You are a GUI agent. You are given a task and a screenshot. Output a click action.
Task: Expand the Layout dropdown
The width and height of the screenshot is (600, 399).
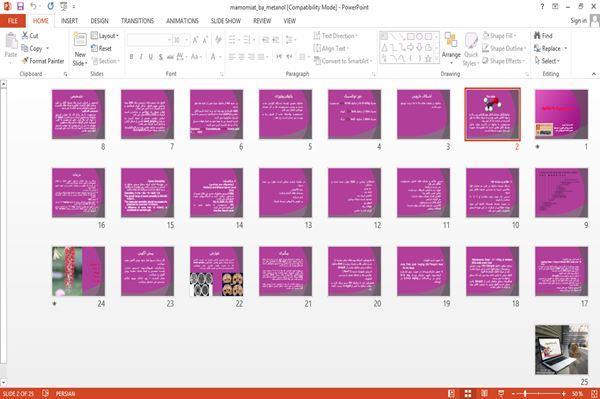(105, 36)
